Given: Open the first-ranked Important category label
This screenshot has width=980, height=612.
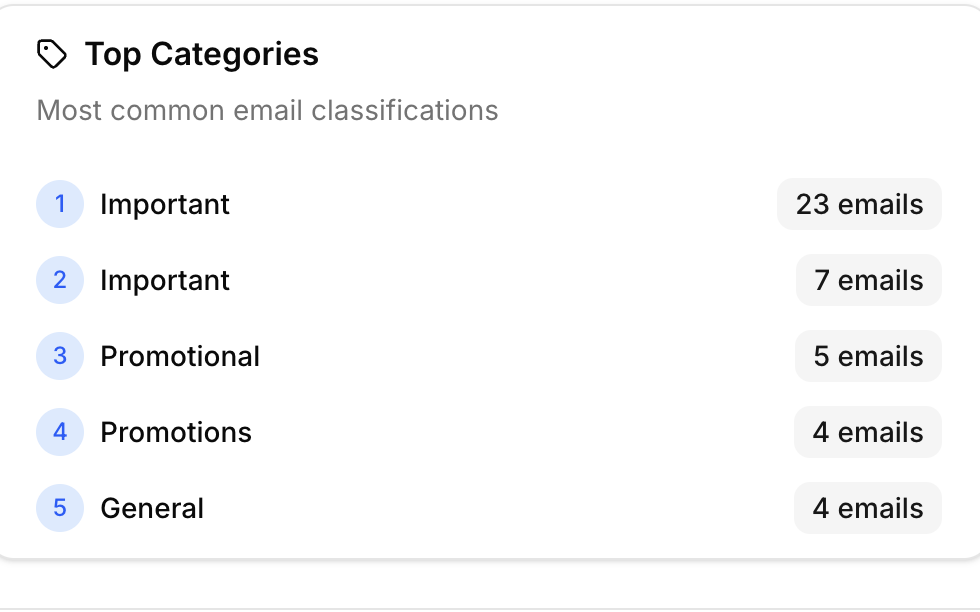Looking at the screenshot, I should click(x=165, y=204).
